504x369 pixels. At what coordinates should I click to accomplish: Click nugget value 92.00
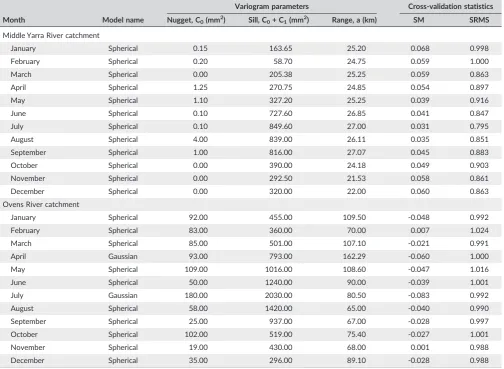click(198, 217)
